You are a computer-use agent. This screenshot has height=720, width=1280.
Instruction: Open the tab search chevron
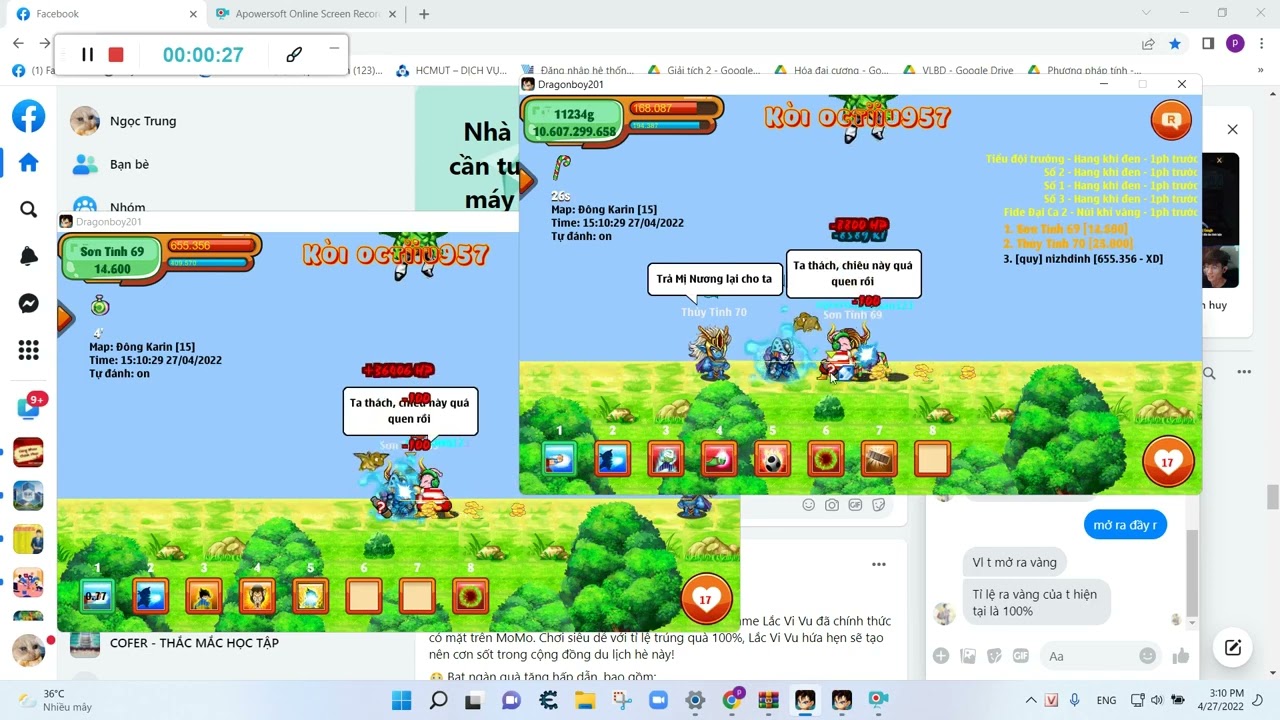[1146, 13]
